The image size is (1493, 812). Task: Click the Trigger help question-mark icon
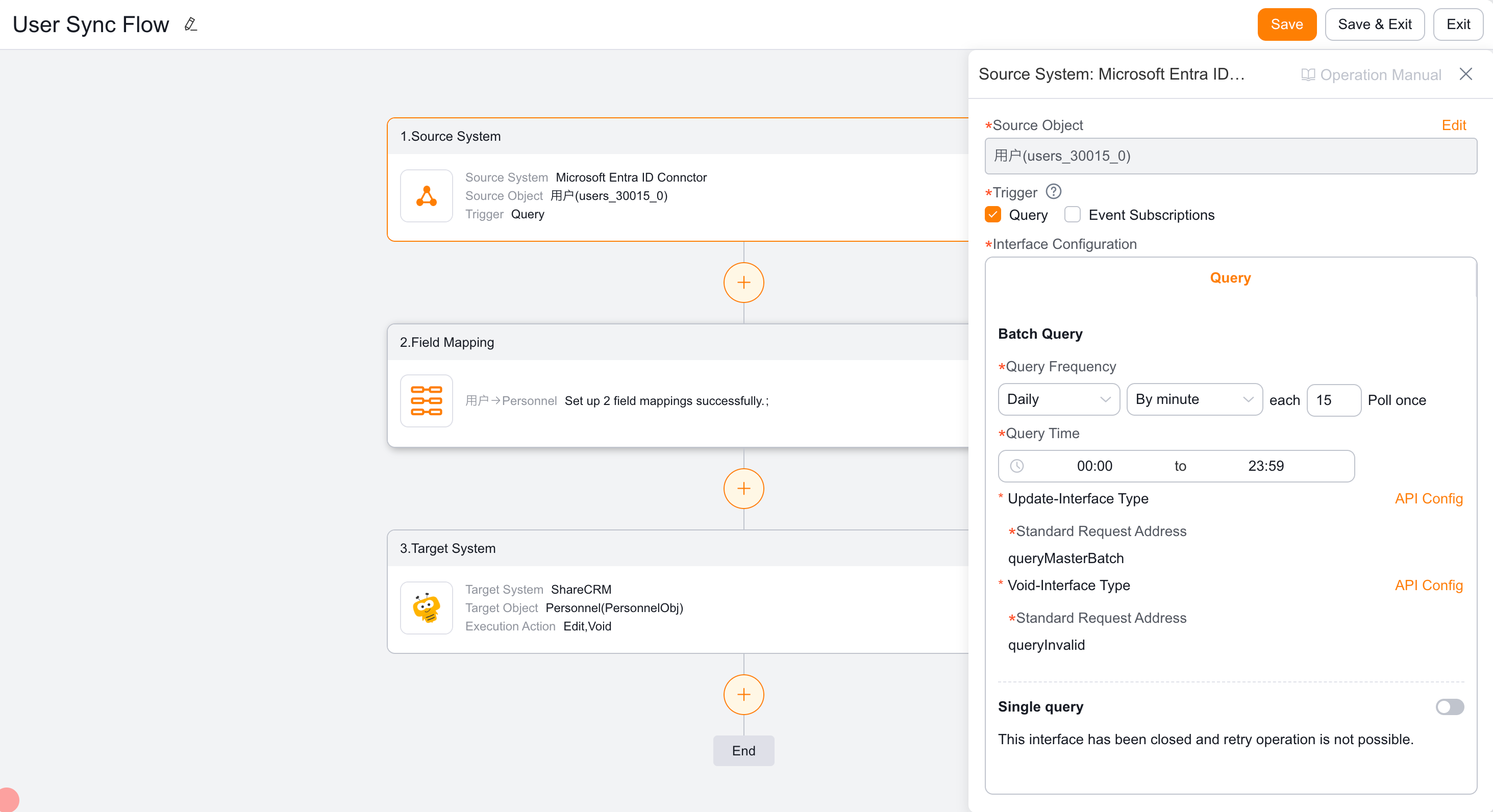point(1053,192)
